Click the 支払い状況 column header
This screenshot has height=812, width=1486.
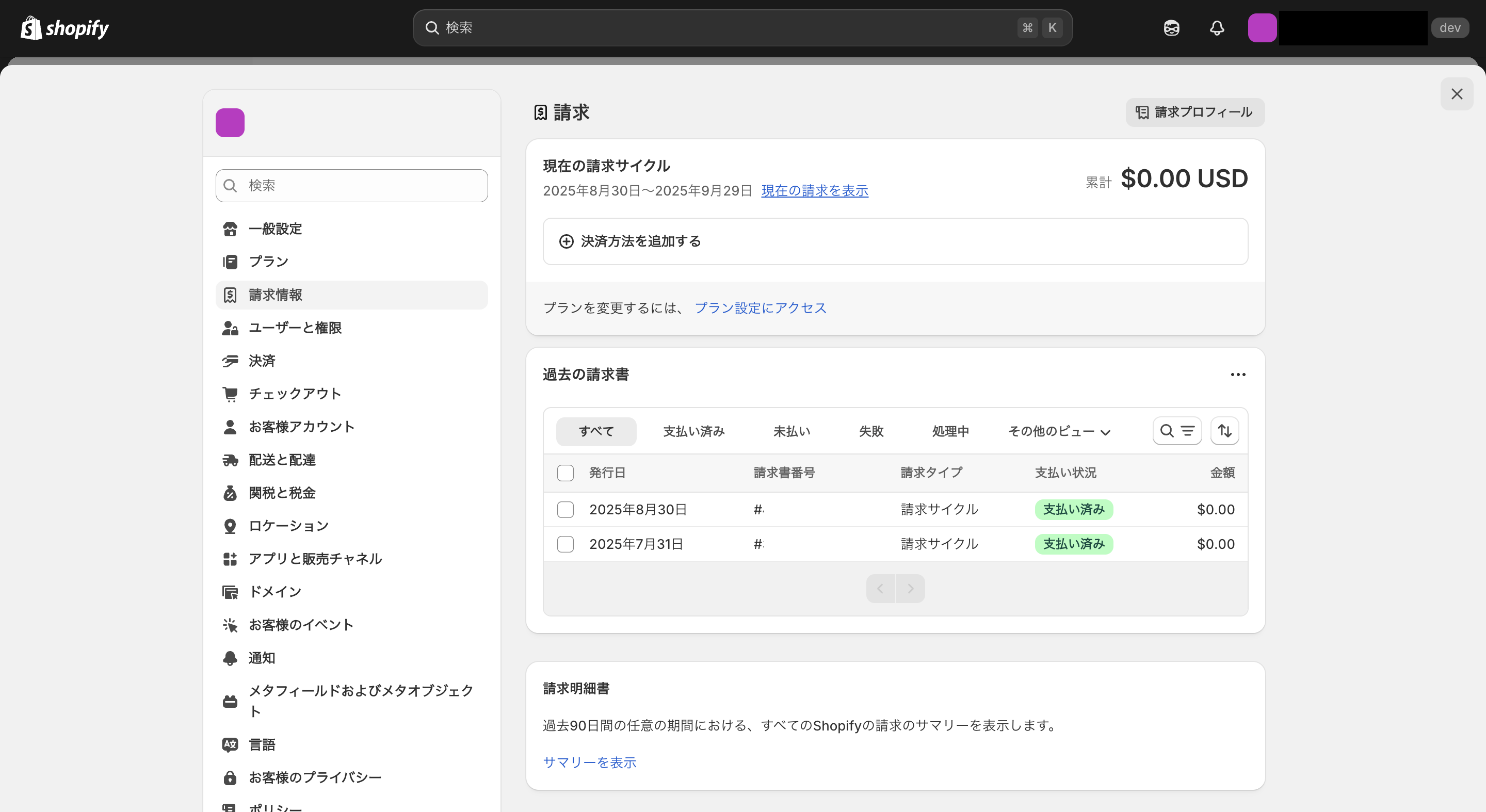1065,473
